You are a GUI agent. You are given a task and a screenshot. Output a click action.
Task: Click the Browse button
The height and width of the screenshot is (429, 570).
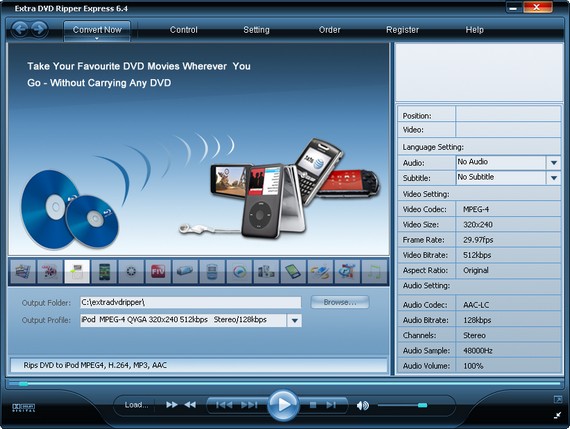[x=340, y=302]
